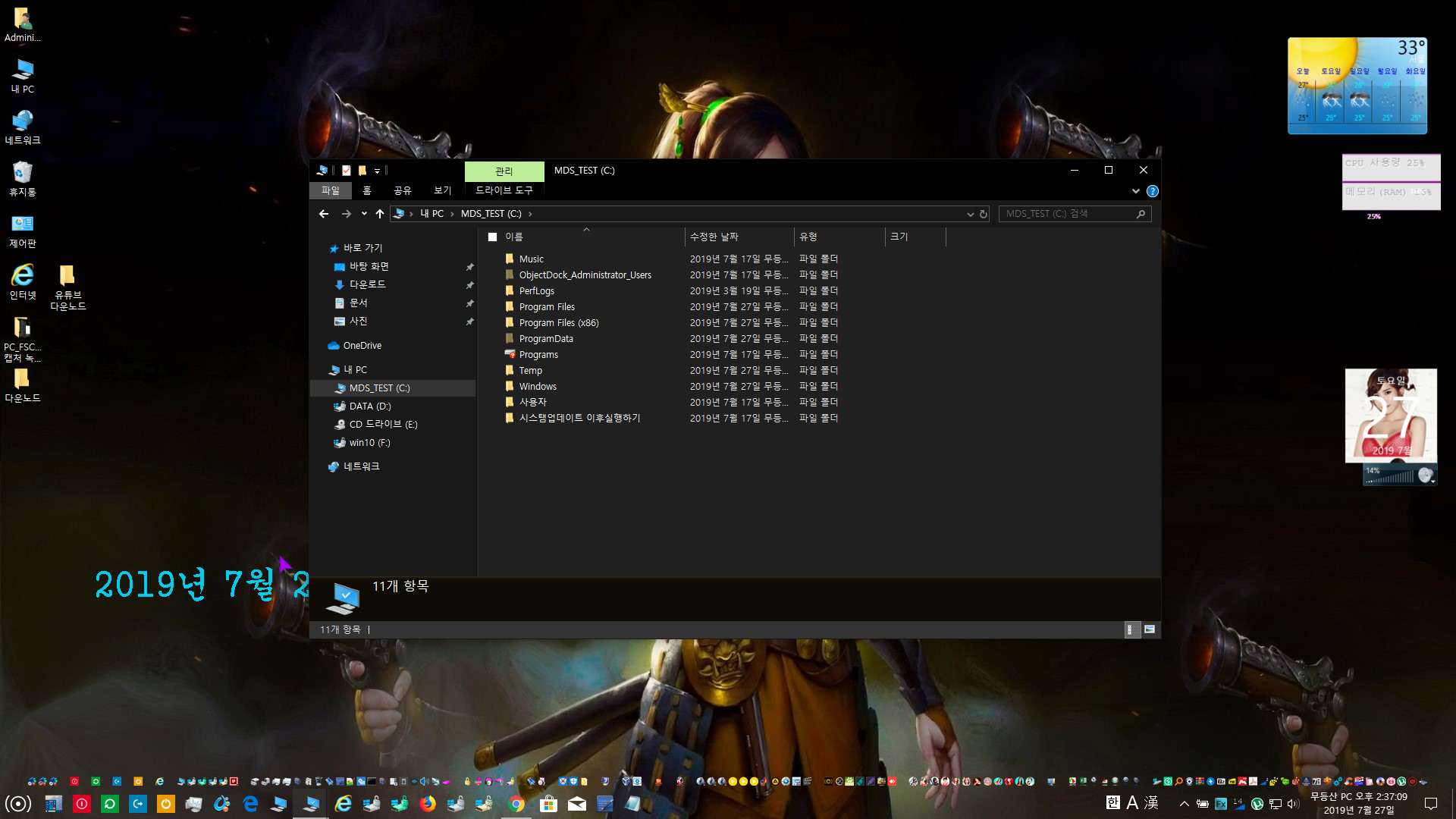Go up one folder level arrow
1456x819 pixels.
tap(380, 214)
